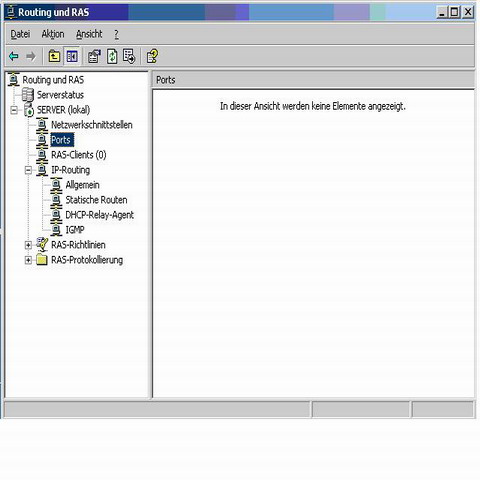Screen dimensions: 480x480
Task: Click the Ports column header
Action: coord(313,80)
